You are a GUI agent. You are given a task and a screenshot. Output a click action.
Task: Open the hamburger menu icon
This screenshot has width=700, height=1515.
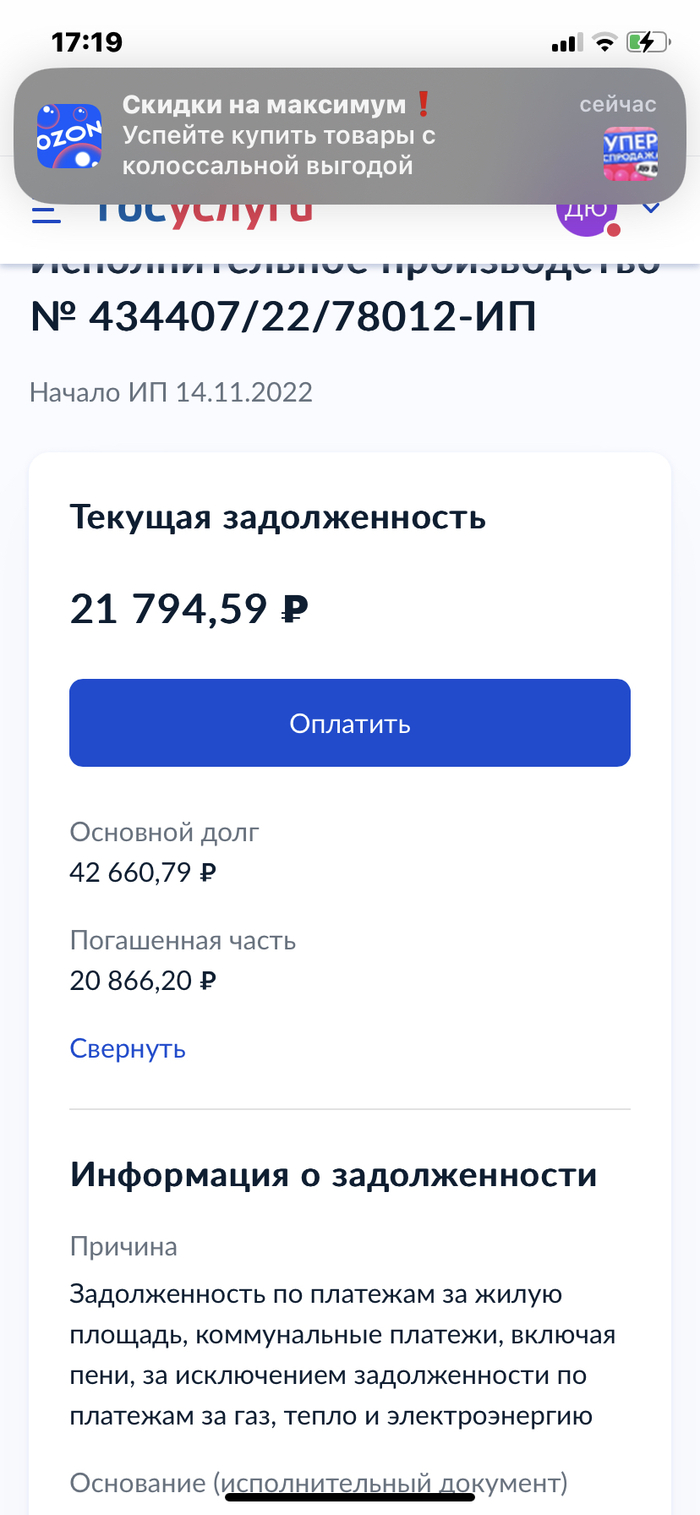(x=46, y=213)
